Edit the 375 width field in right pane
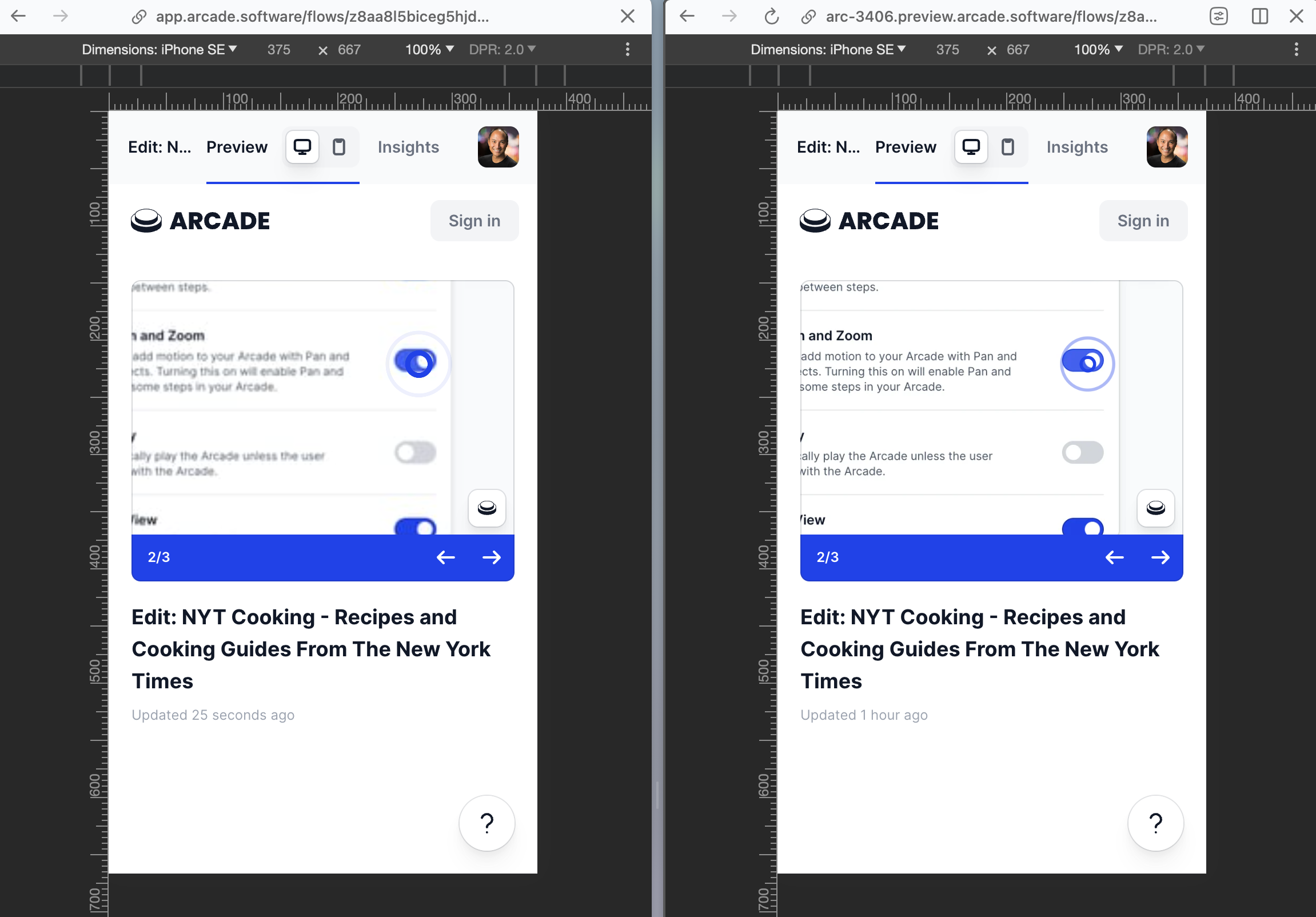Viewport: 1316px width, 917px height. coord(947,50)
